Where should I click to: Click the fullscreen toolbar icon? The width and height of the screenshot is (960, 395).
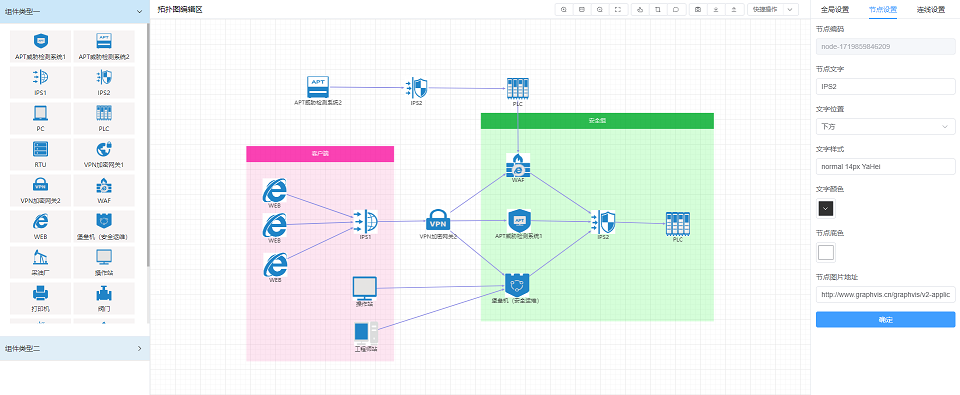coord(618,9)
